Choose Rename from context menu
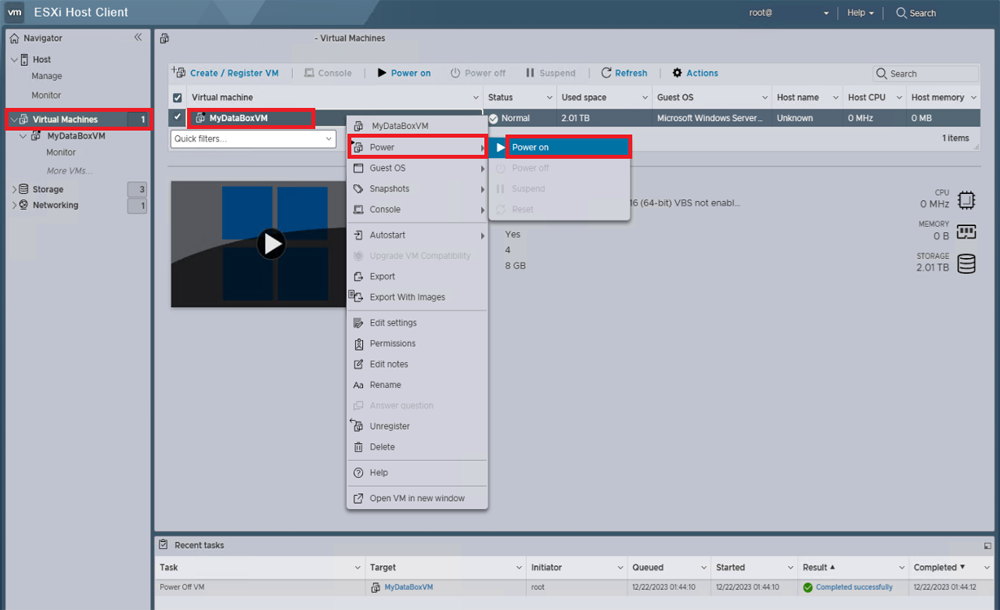 pyautogui.click(x=417, y=385)
